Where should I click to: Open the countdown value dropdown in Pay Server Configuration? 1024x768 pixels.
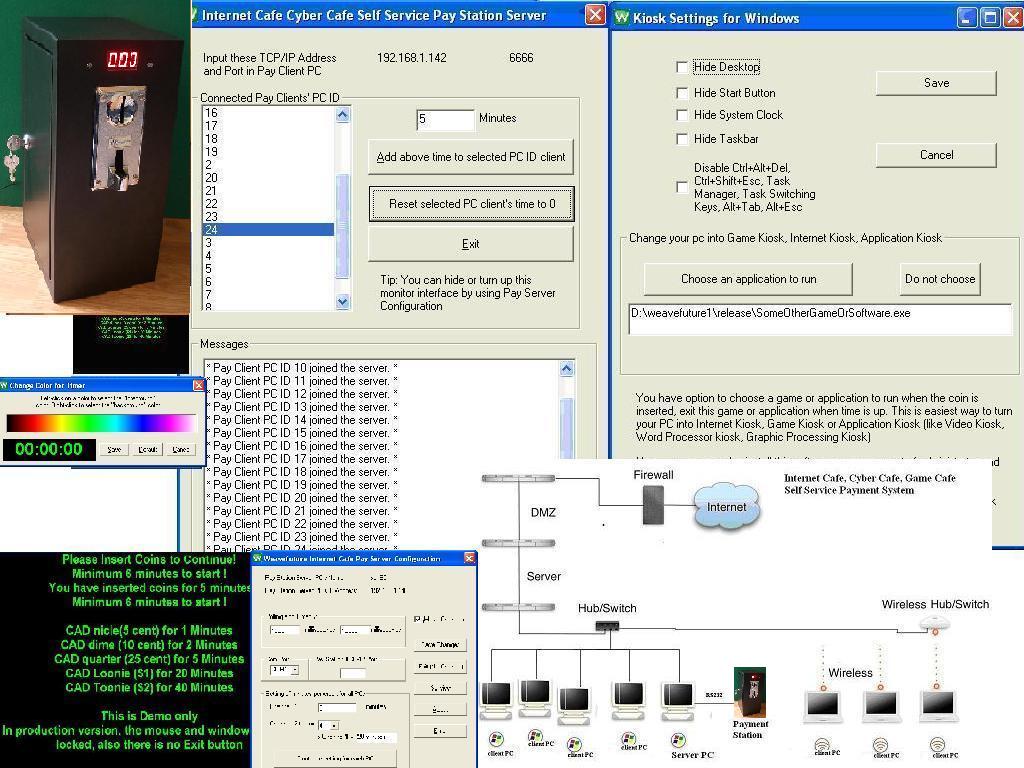tap(334, 725)
